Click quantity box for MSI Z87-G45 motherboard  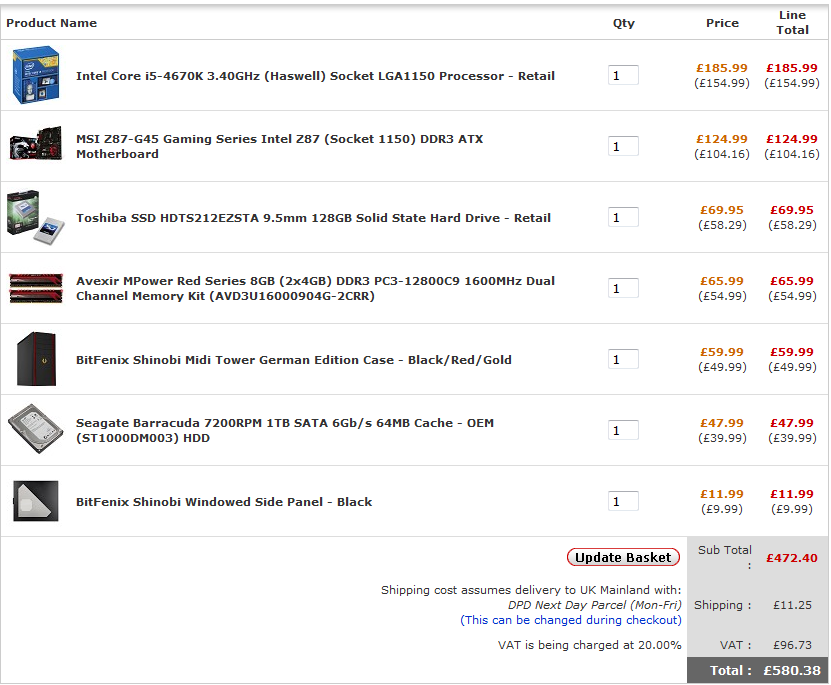click(x=623, y=147)
